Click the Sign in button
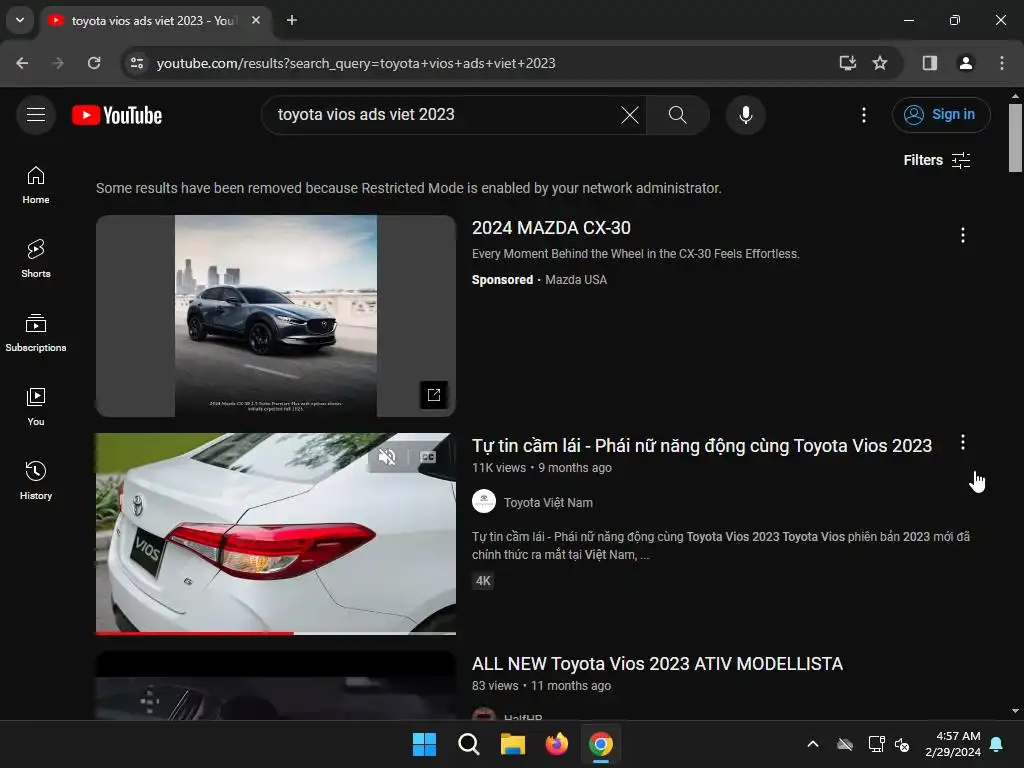Viewport: 1024px width, 768px height. 940,115
